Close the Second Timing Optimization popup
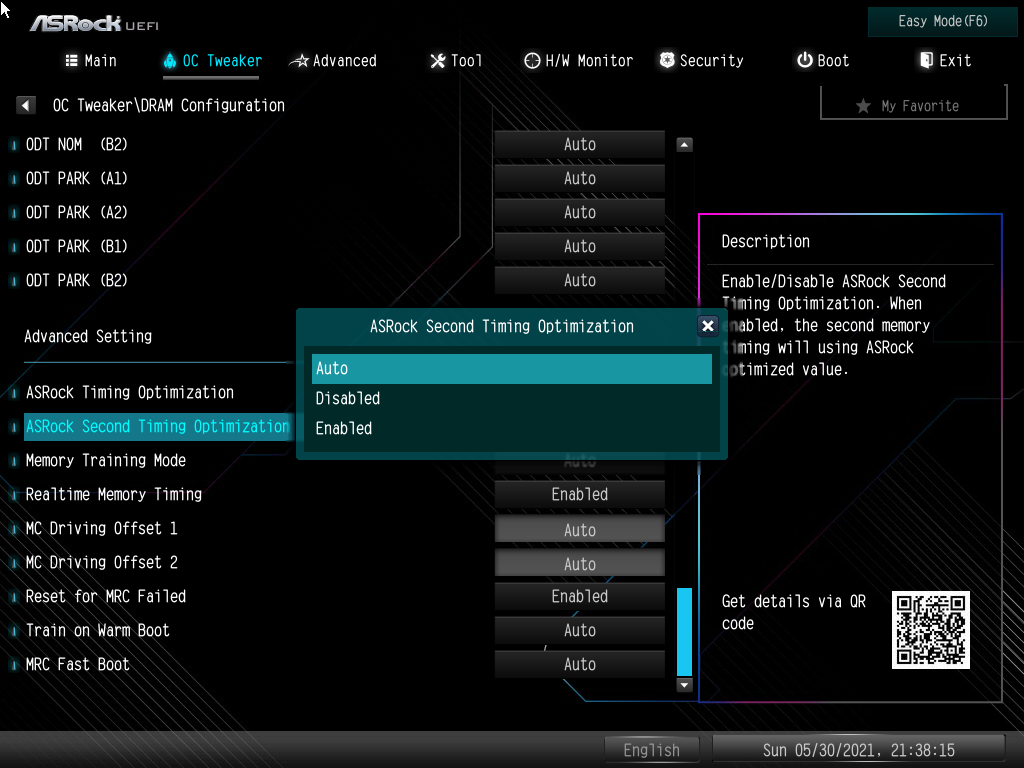The height and width of the screenshot is (768, 1024). pyautogui.click(x=707, y=326)
